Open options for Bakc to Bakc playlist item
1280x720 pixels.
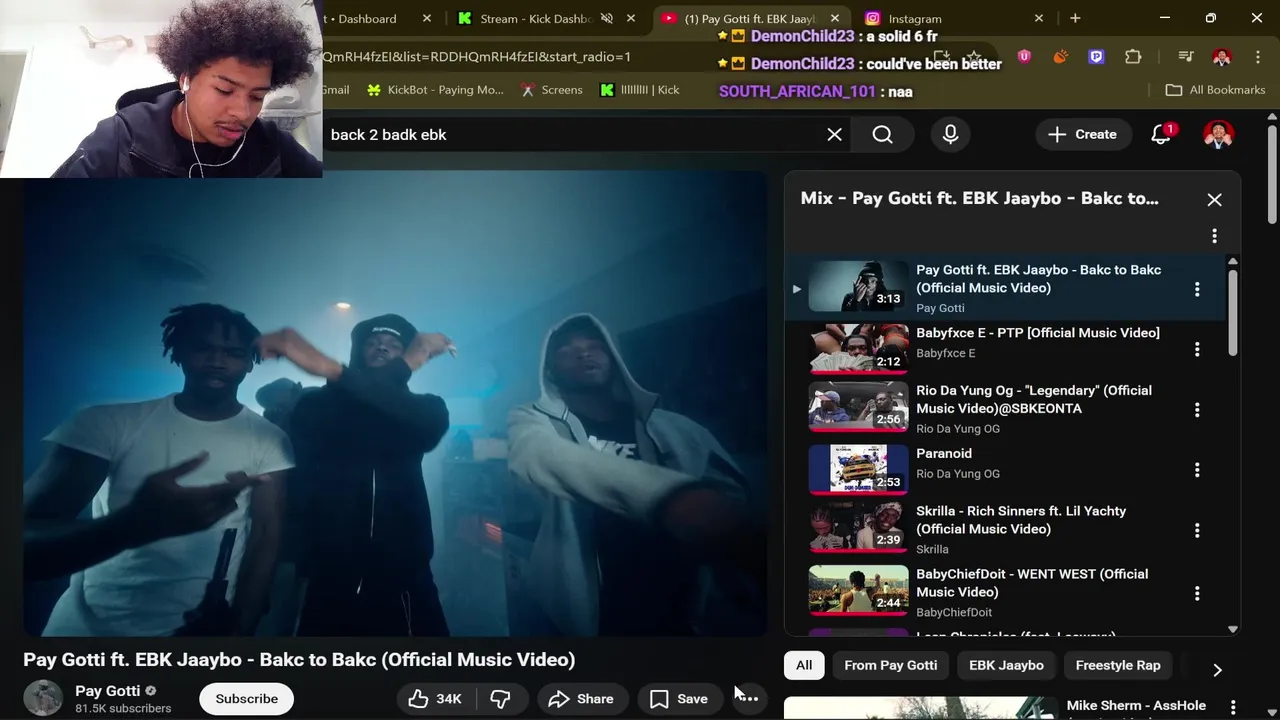[x=1197, y=289]
